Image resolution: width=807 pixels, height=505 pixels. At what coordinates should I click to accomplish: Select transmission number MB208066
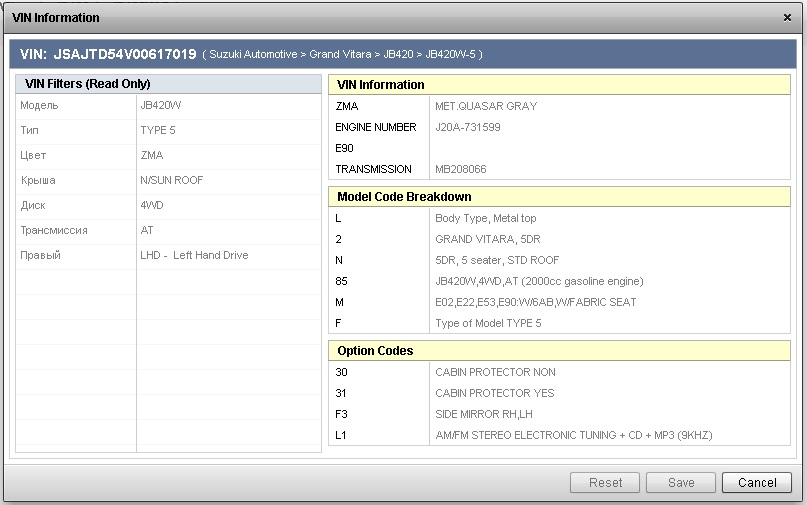pos(461,169)
